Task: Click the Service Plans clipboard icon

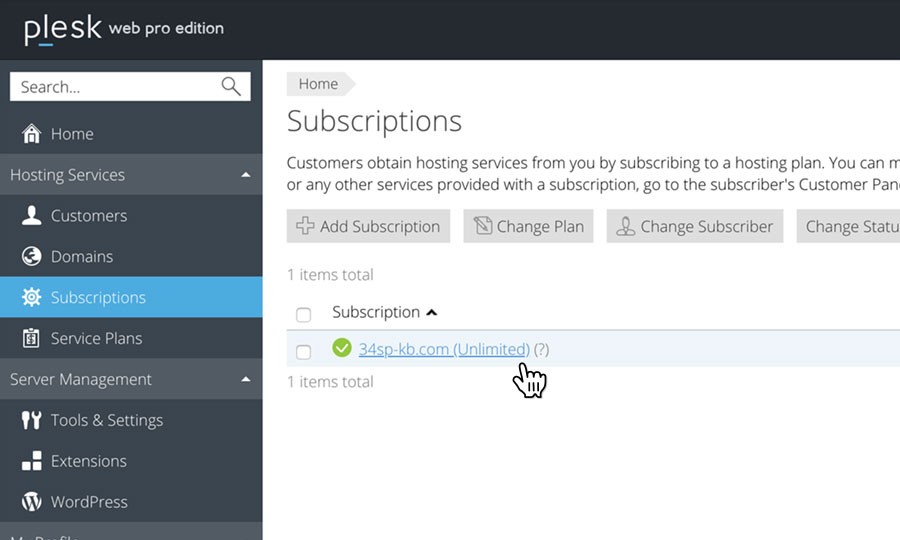Action: [32, 338]
